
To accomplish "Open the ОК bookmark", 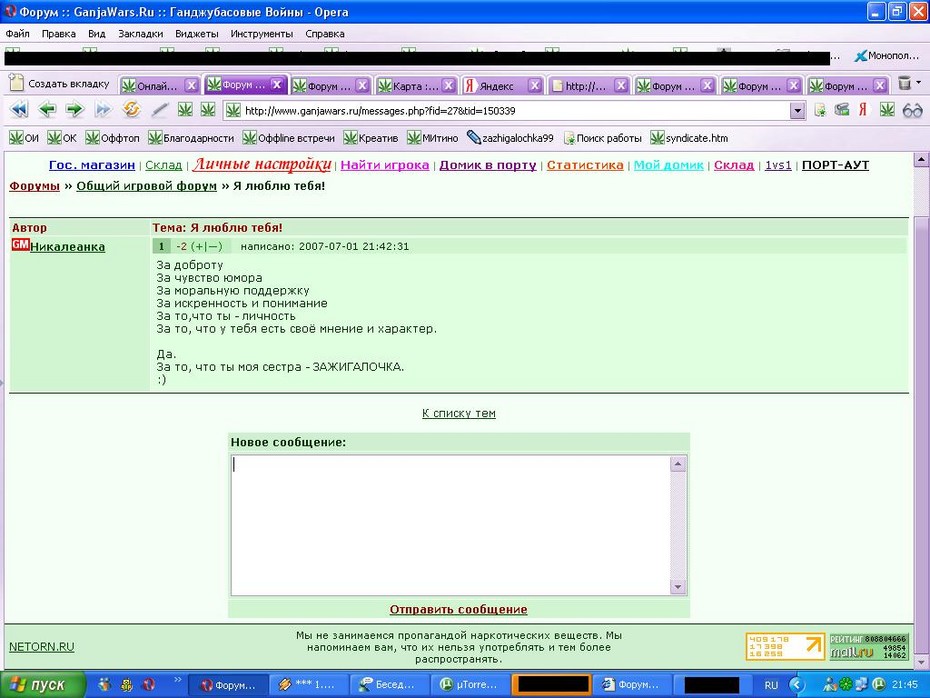I will point(62,138).
